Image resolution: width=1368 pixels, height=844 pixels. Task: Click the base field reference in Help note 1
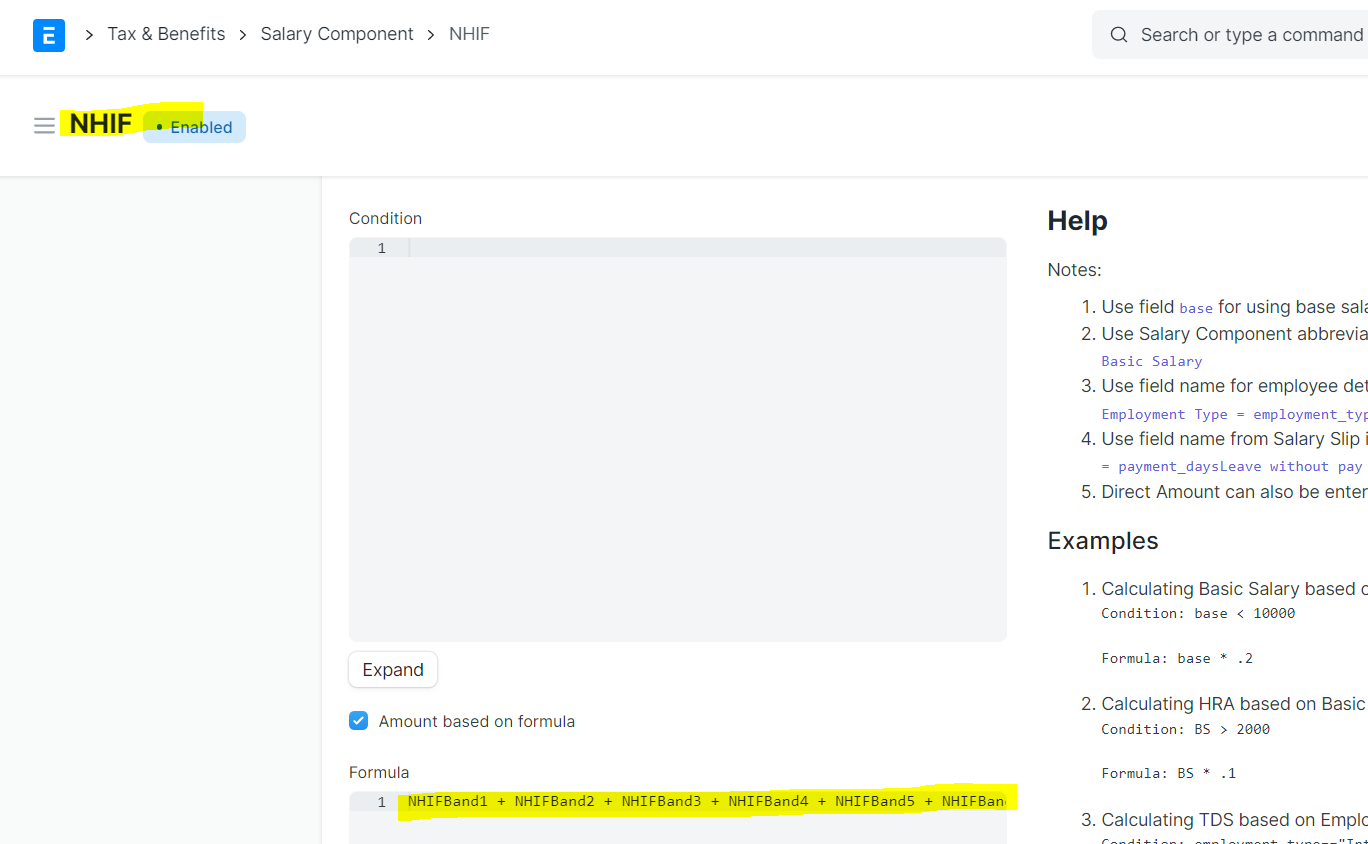coord(1196,308)
